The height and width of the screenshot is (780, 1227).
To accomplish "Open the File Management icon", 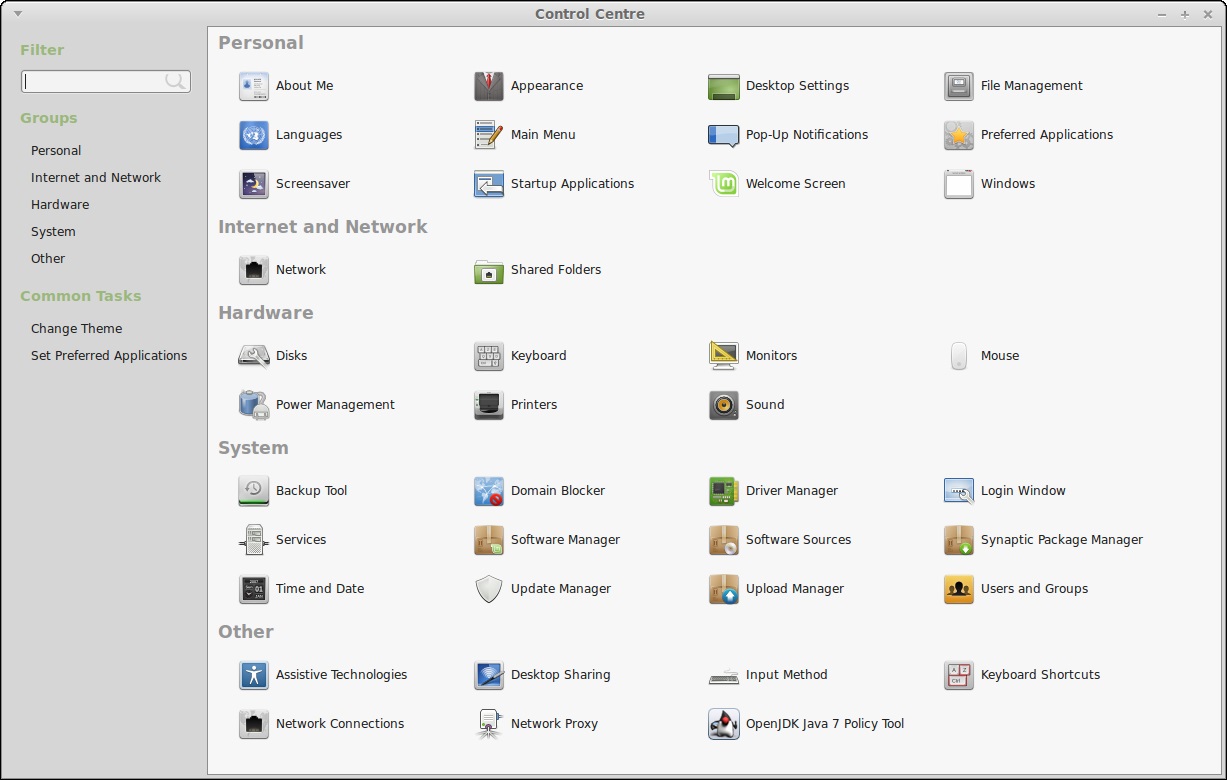I will [959, 86].
